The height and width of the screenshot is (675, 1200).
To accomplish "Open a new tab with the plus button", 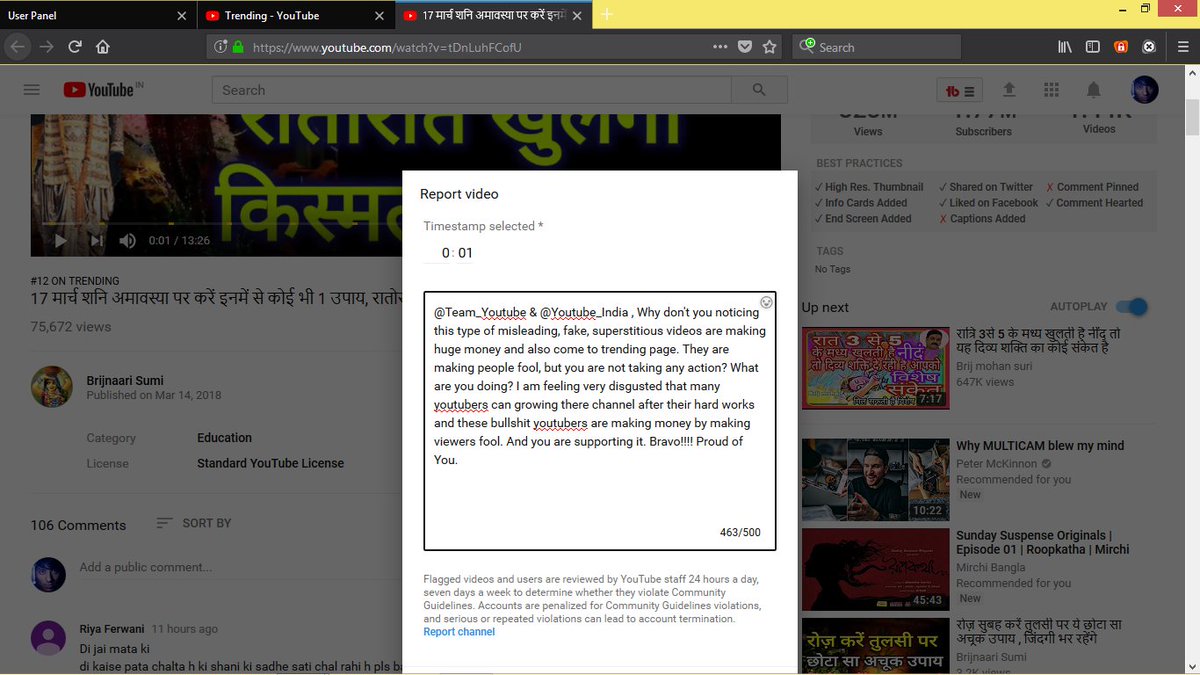I will coord(607,14).
